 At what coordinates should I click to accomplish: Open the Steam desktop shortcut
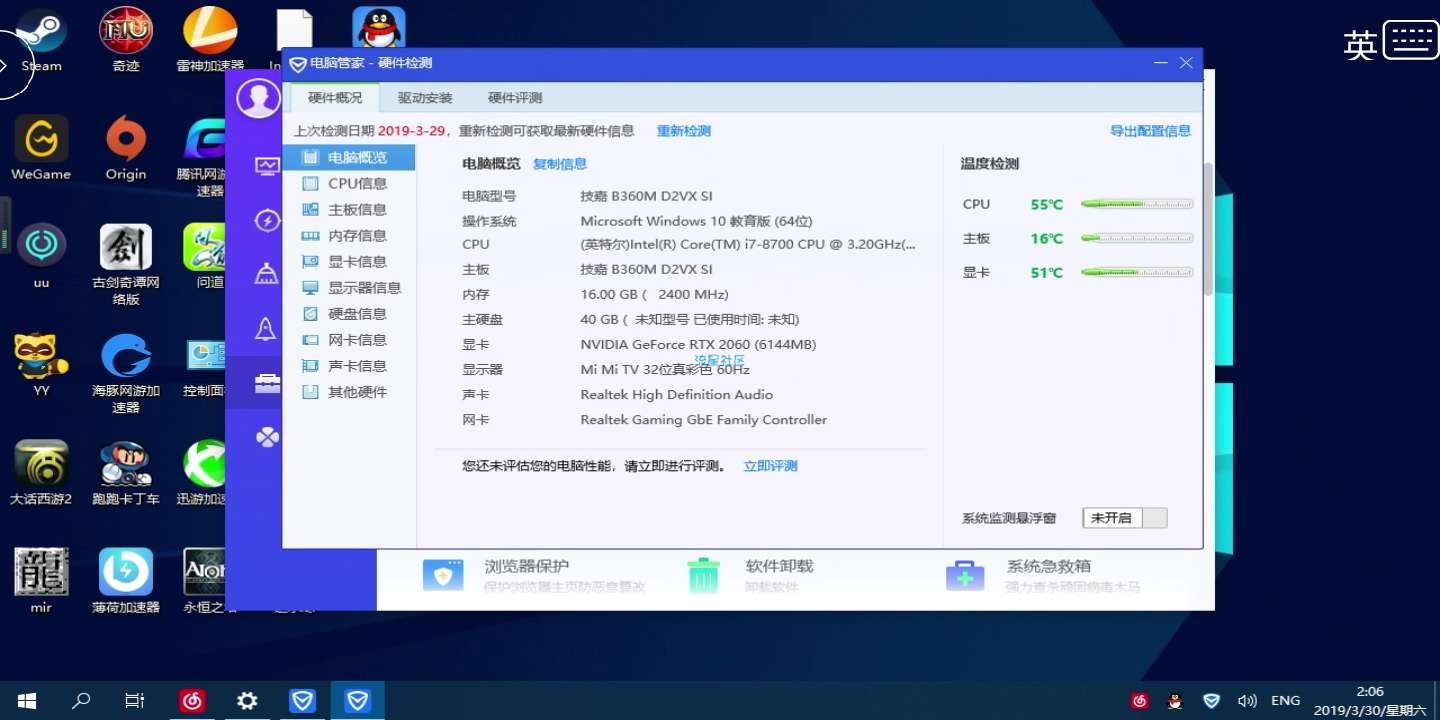[x=41, y=38]
